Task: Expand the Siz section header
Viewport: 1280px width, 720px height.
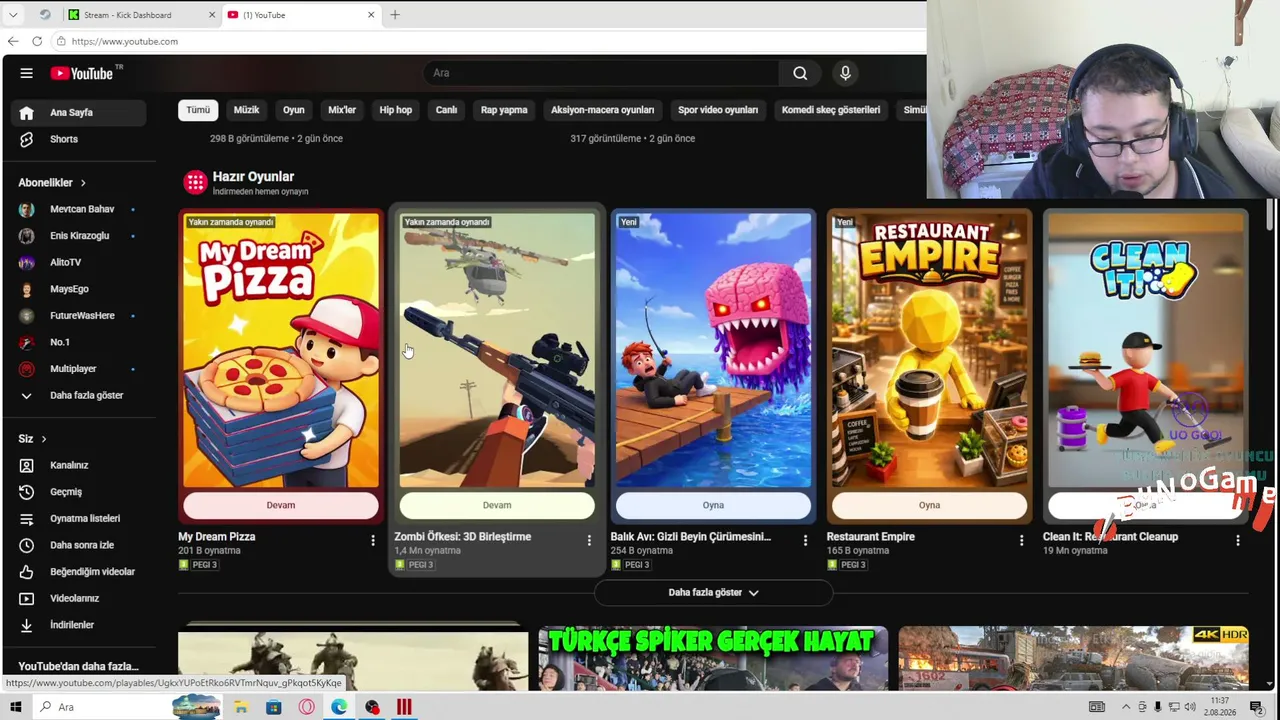Action: [x=32, y=439]
